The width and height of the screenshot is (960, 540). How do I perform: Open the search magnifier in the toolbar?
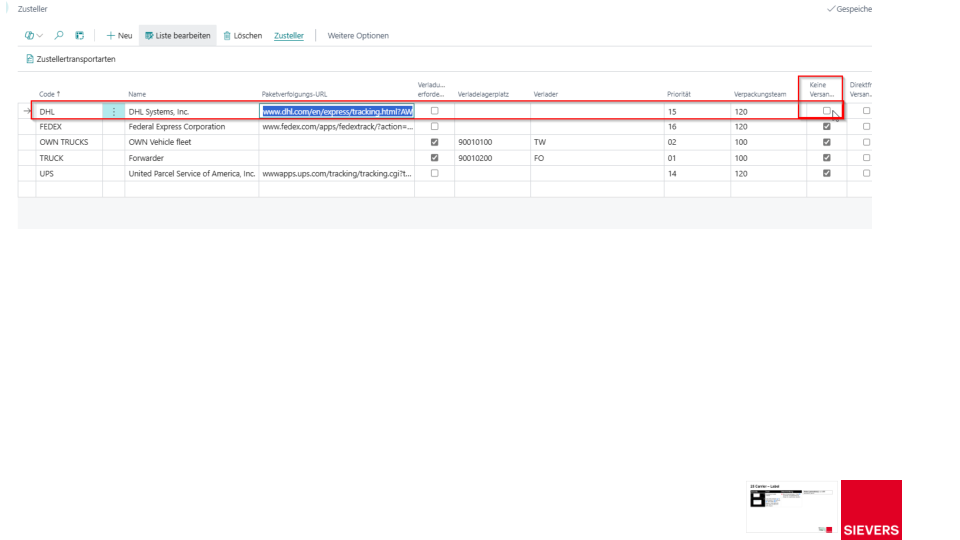(x=59, y=36)
